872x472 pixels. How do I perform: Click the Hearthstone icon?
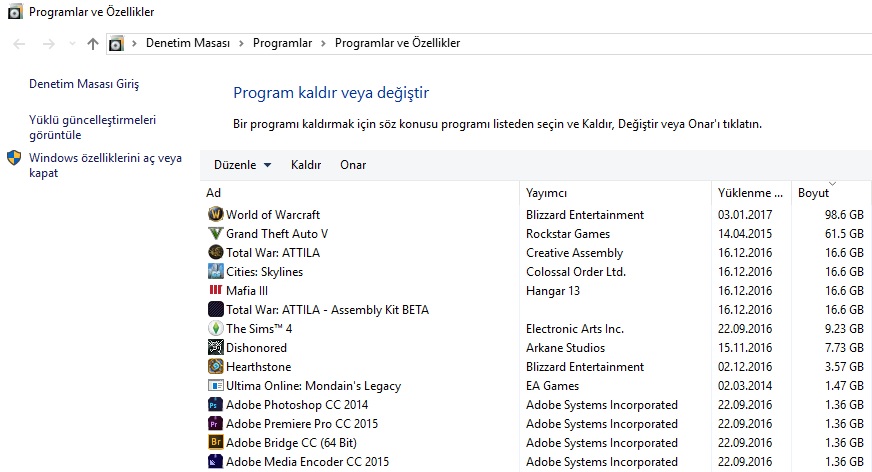pos(215,366)
